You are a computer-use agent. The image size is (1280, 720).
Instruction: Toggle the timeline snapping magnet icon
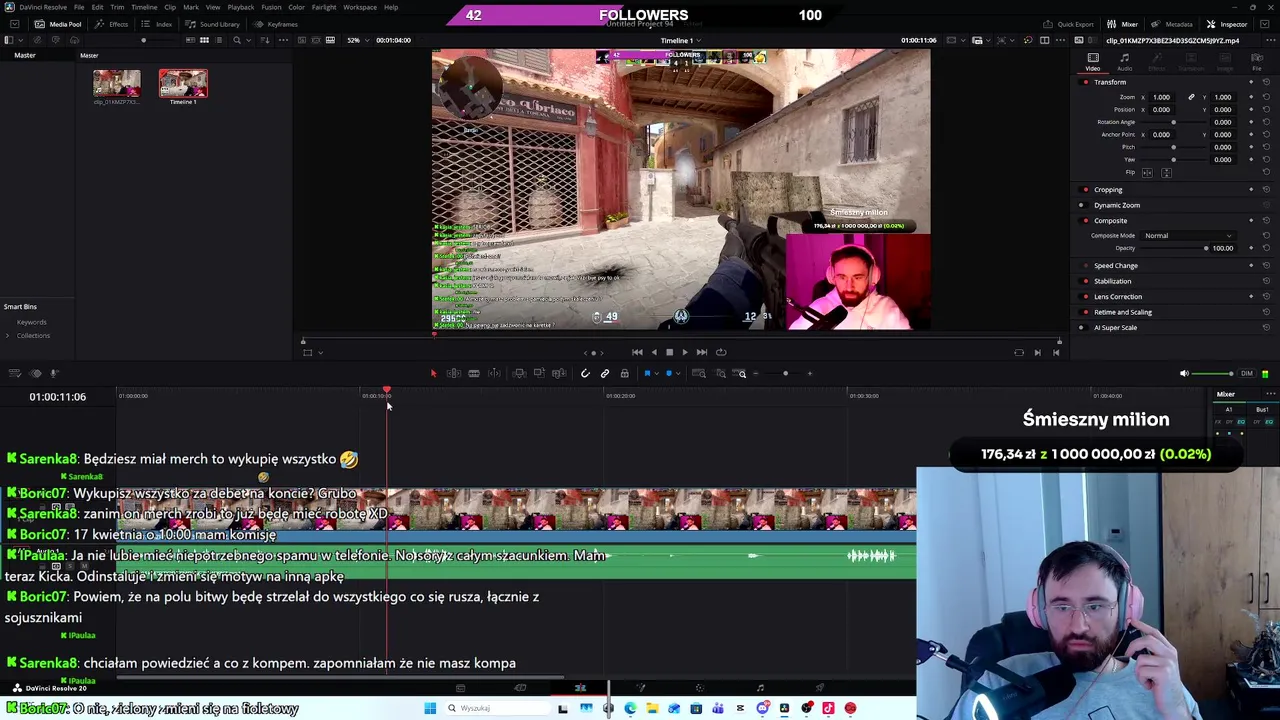(585, 373)
